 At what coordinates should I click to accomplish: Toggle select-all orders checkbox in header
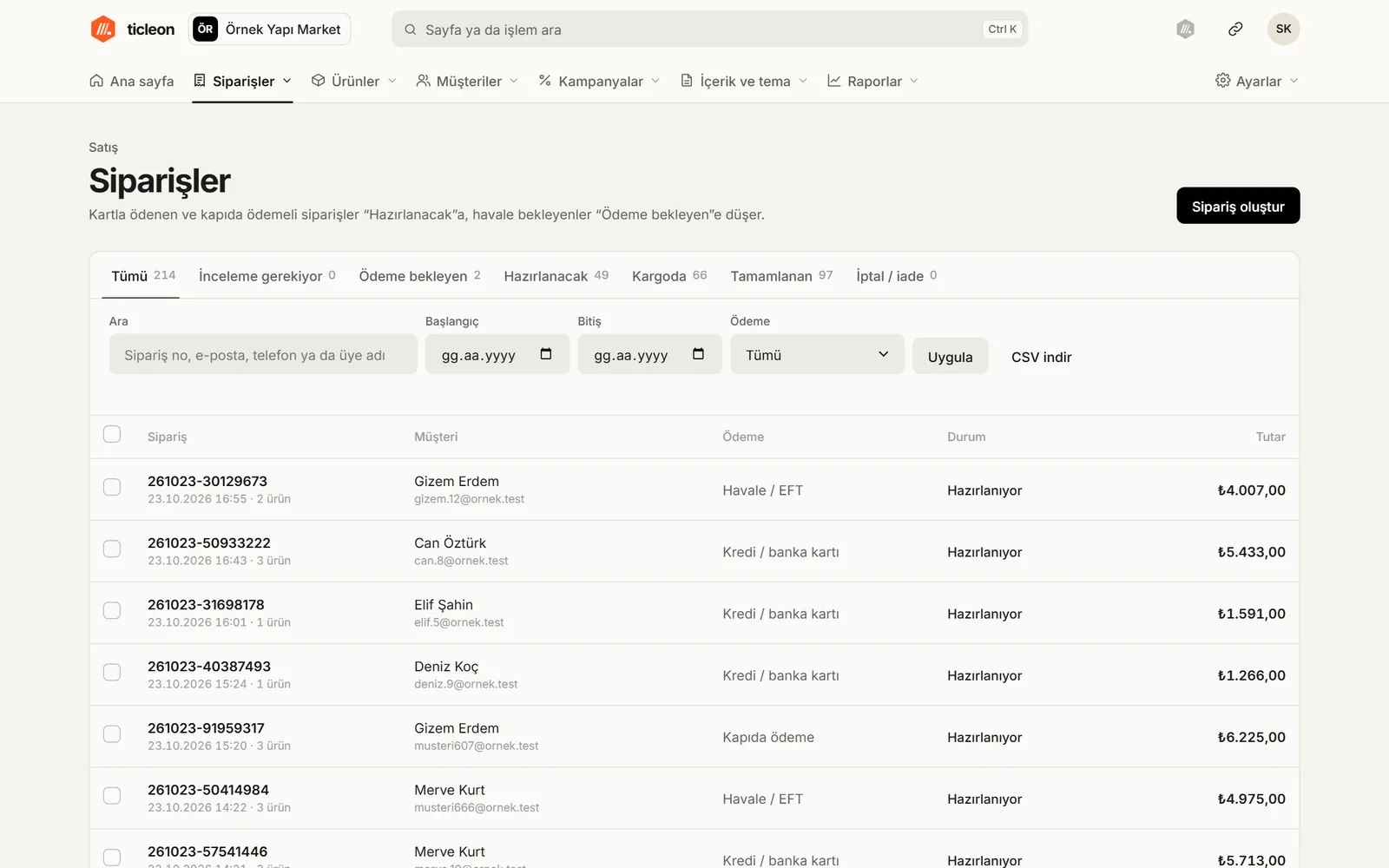click(112, 434)
